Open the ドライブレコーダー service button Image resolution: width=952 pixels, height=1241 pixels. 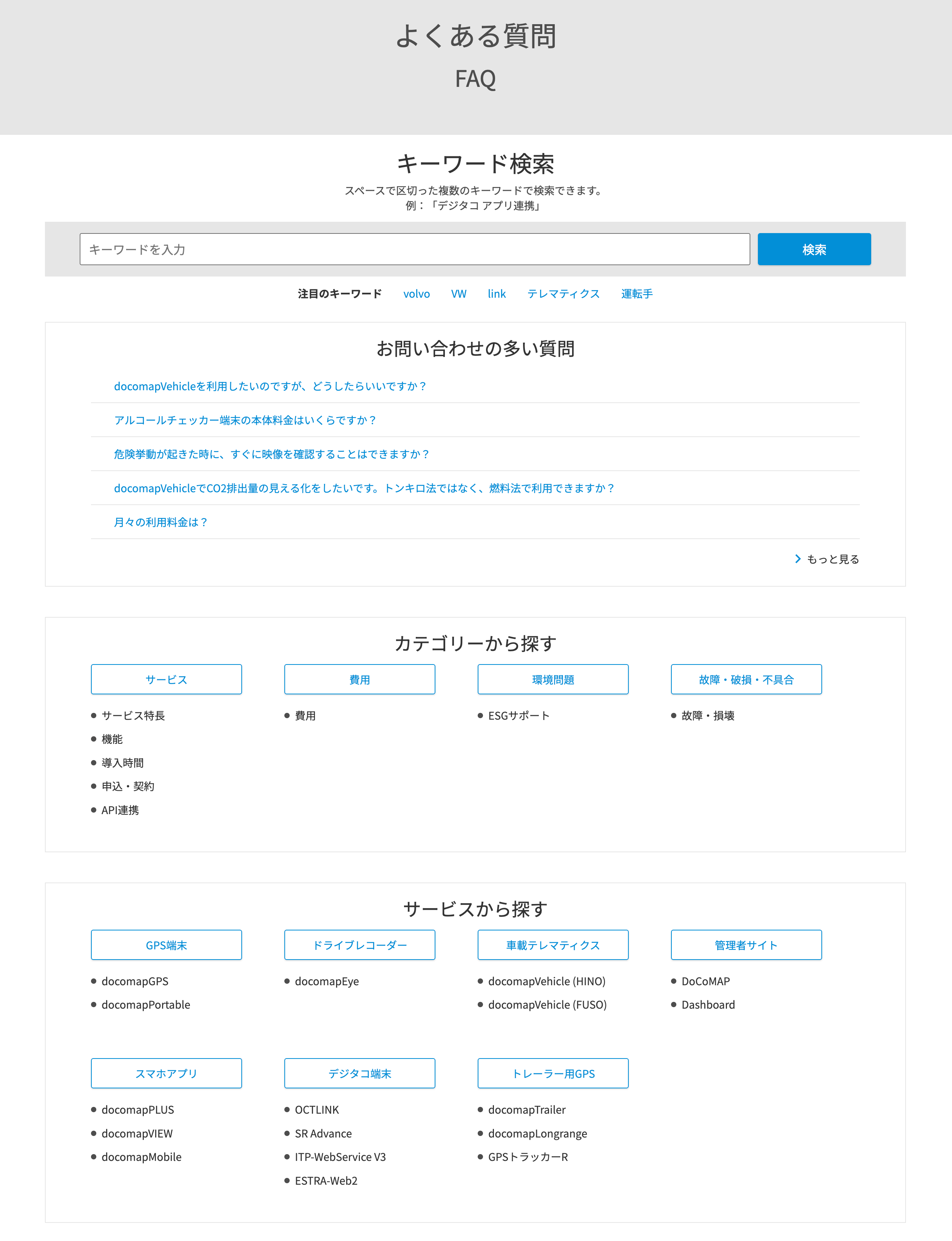tap(359, 944)
